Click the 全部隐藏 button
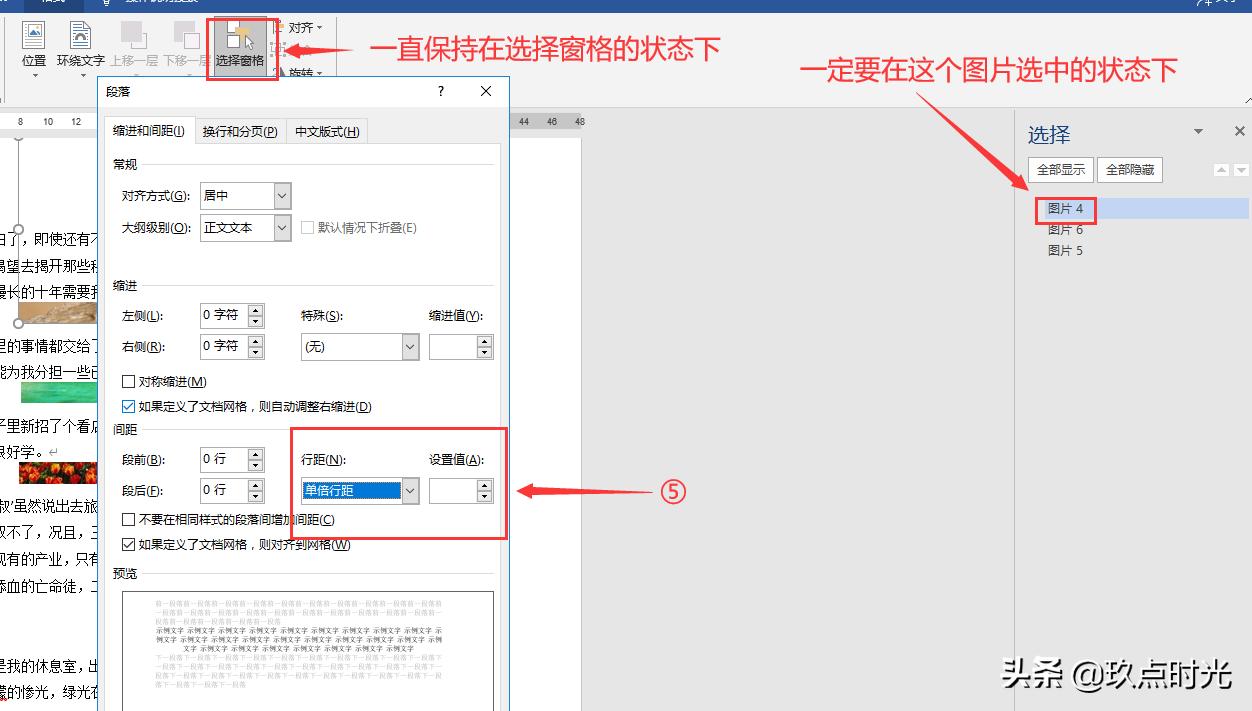Image resolution: width=1252 pixels, height=711 pixels. coord(1129,169)
